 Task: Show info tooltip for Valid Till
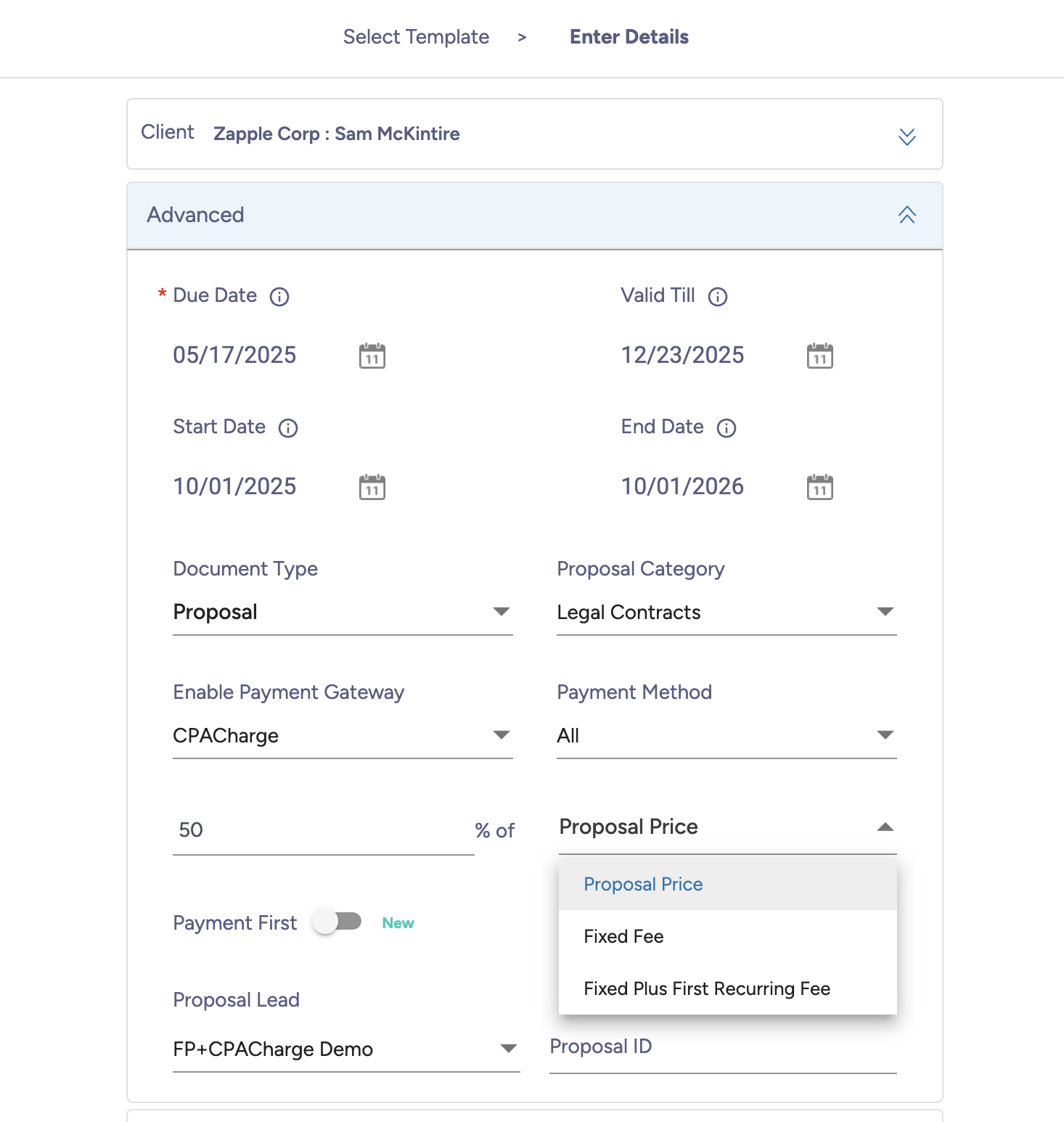click(718, 296)
